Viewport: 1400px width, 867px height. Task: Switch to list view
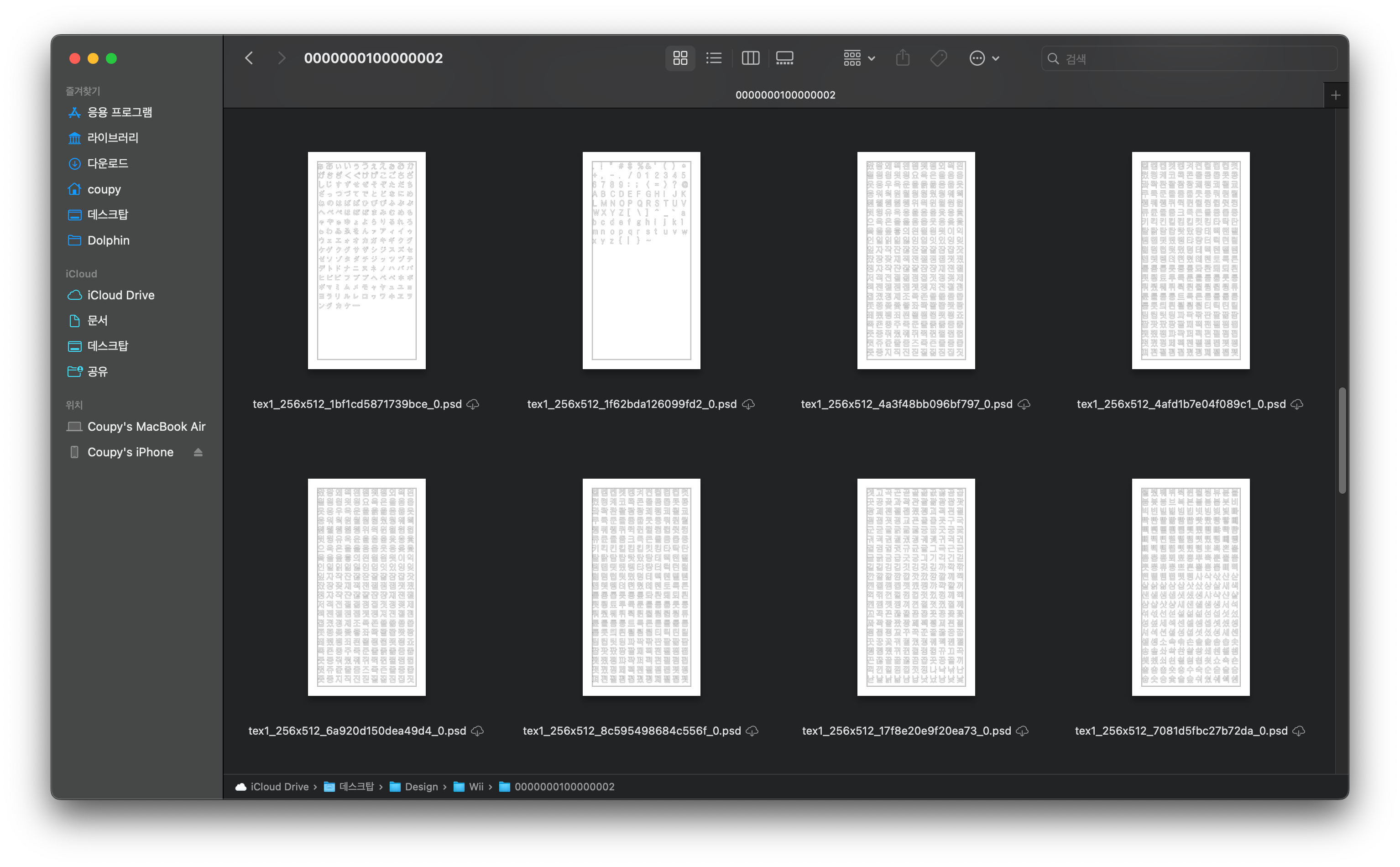pyautogui.click(x=714, y=58)
